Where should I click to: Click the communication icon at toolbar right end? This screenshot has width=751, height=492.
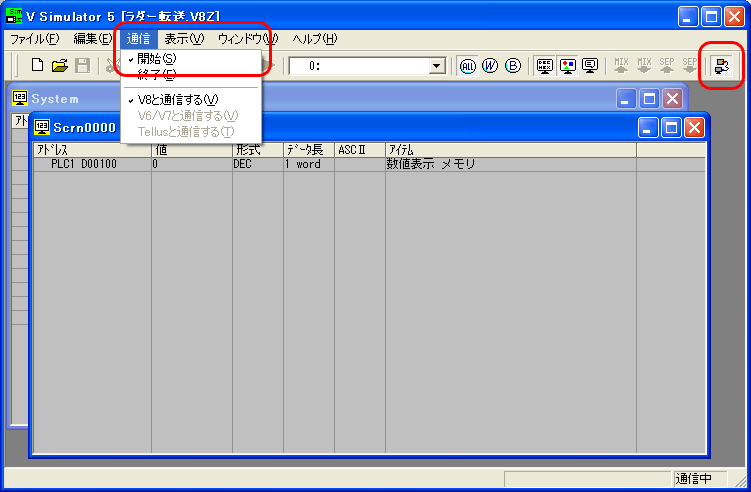tap(720, 65)
